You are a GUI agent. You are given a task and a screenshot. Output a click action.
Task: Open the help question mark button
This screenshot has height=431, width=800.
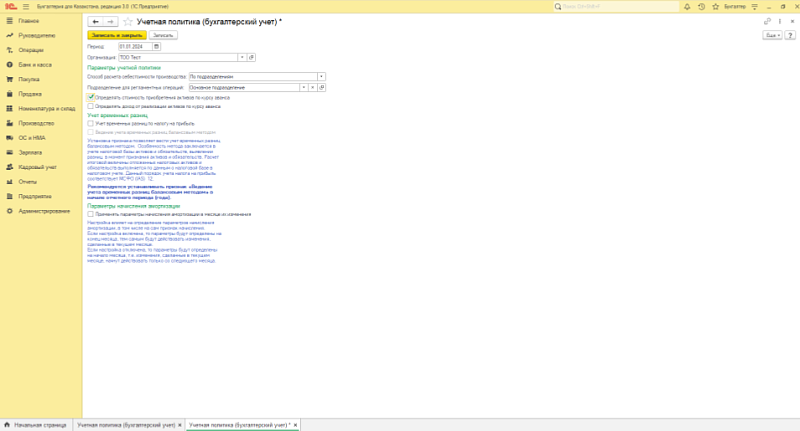click(x=790, y=34)
